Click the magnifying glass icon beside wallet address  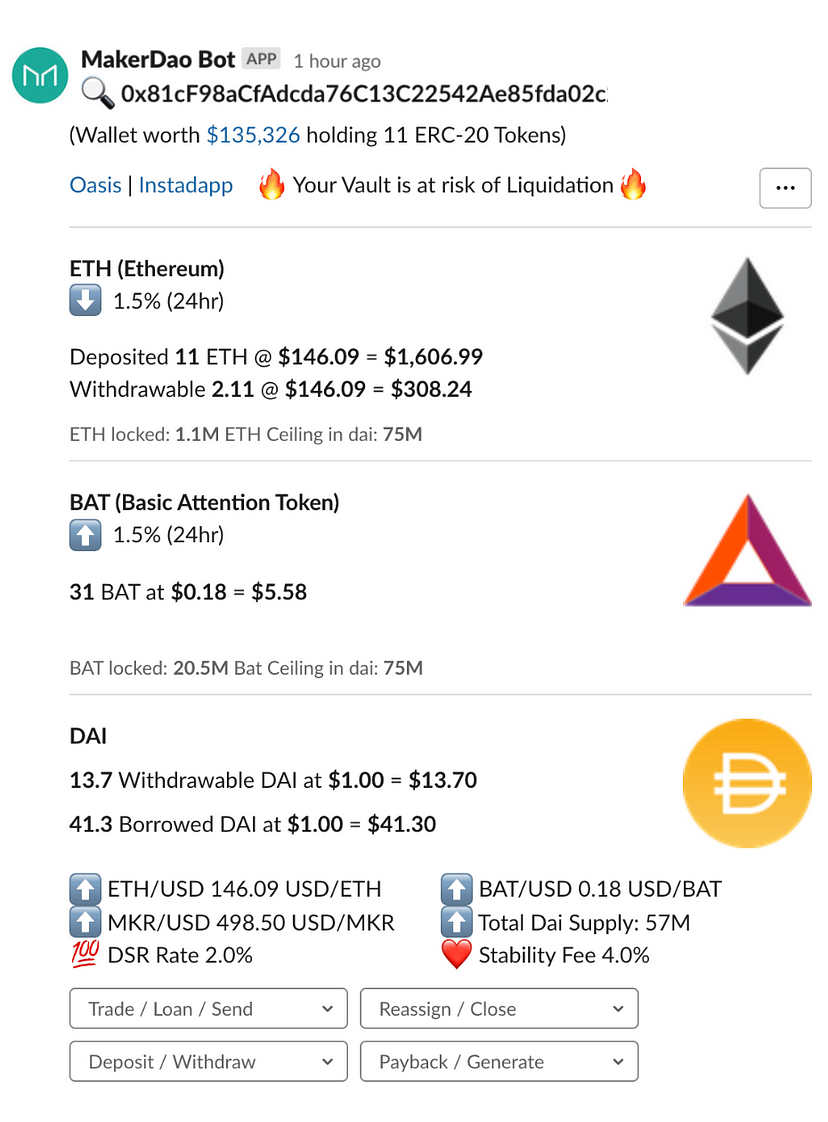click(97, 94)
